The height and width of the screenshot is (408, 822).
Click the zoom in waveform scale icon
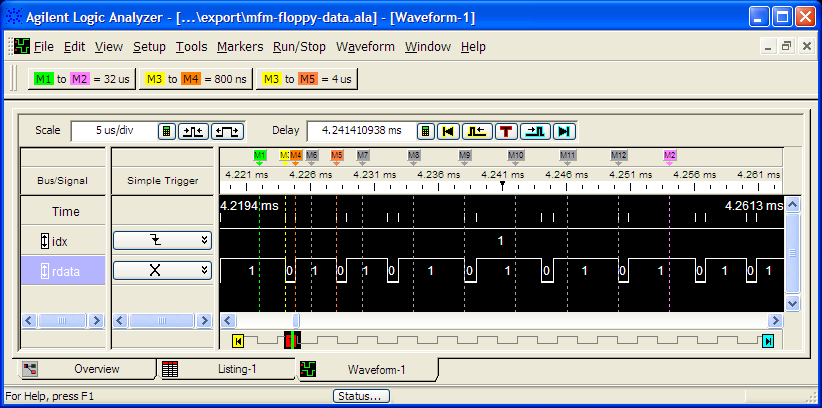point(228,131)
